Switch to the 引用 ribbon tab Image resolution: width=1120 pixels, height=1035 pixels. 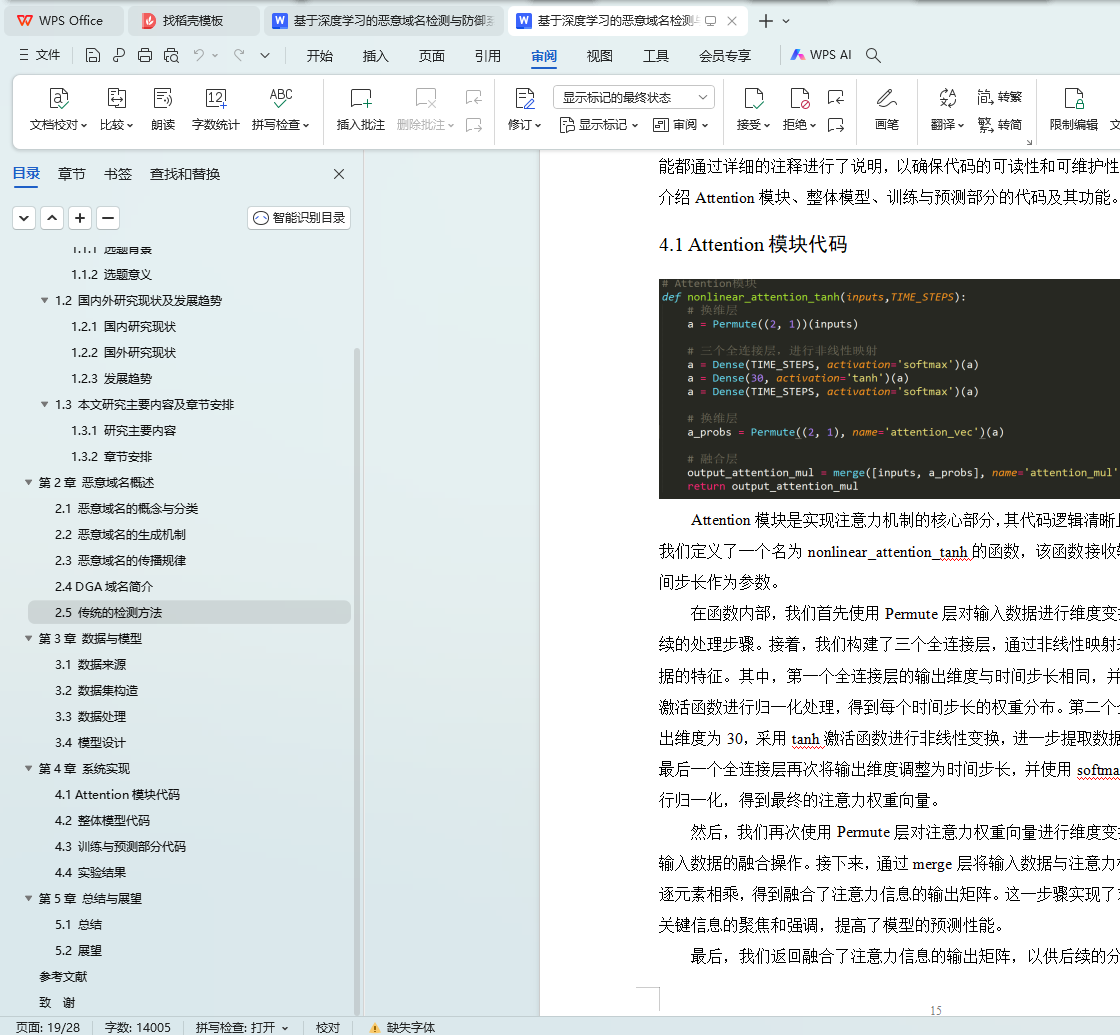(488, 56)
